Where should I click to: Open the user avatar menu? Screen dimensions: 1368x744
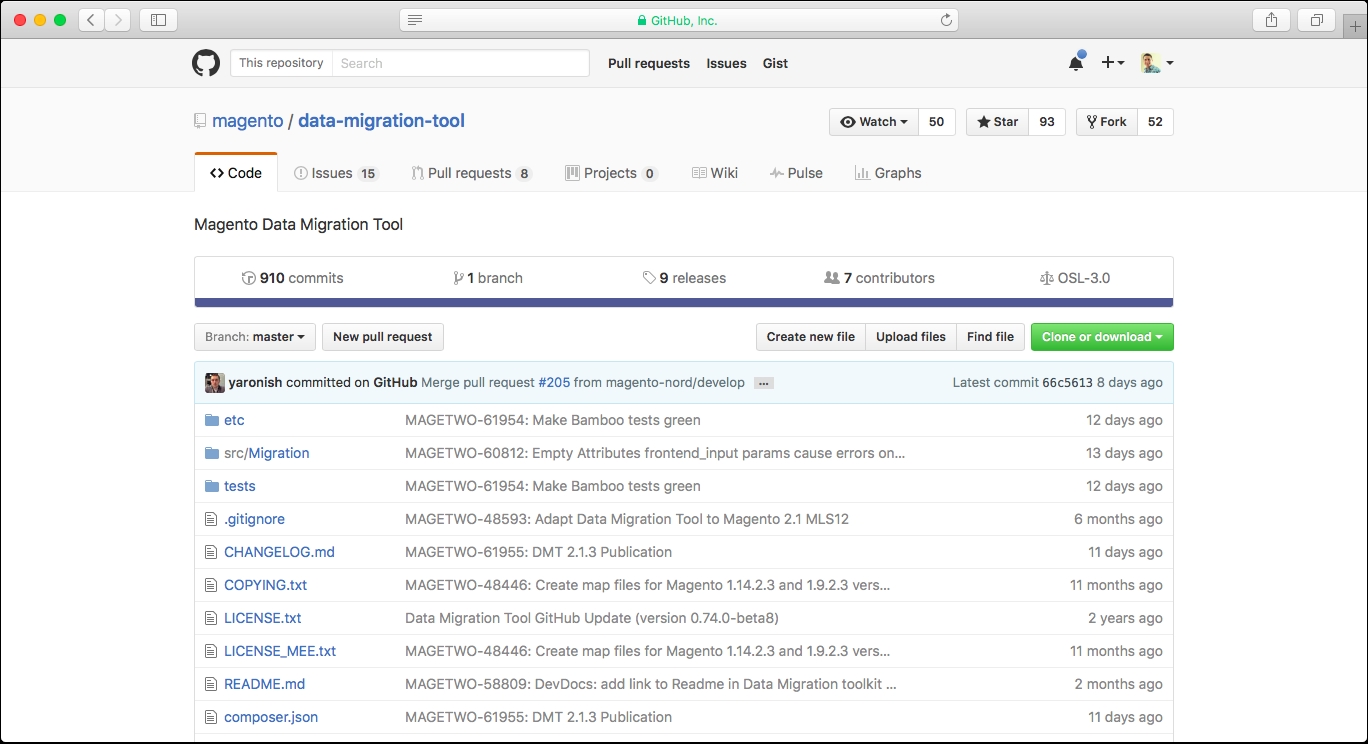[x=1157, y=63]
